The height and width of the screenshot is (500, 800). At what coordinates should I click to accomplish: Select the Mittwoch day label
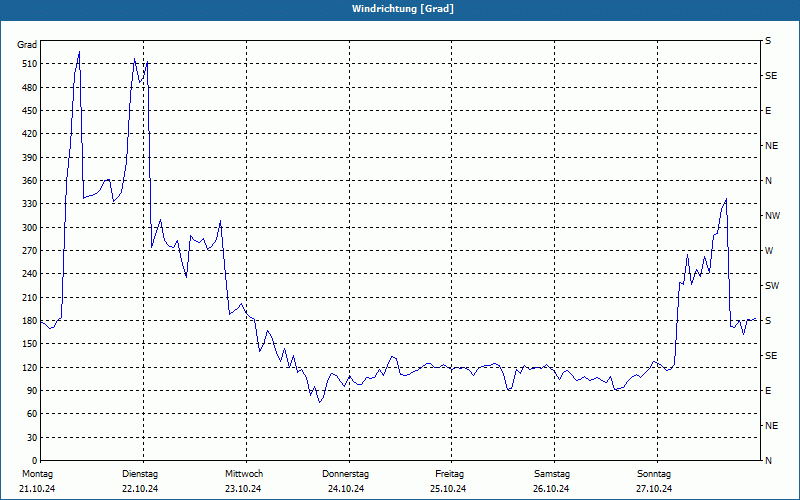click(x=244, y=474)
